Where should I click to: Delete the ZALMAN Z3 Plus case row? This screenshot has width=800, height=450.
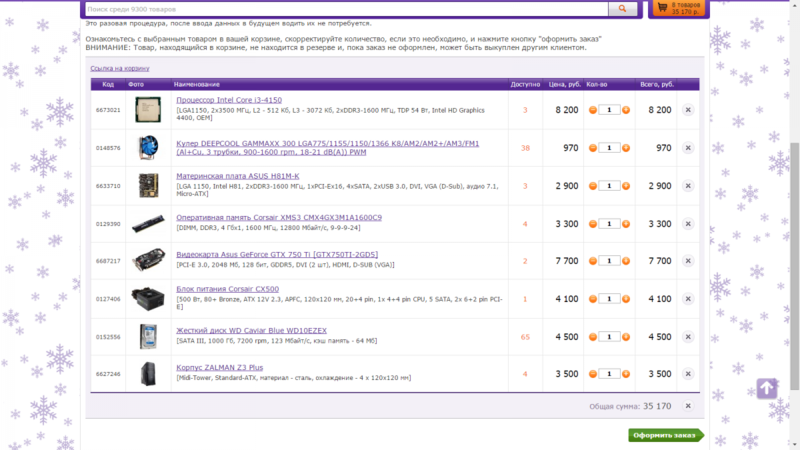pos(687,374)
